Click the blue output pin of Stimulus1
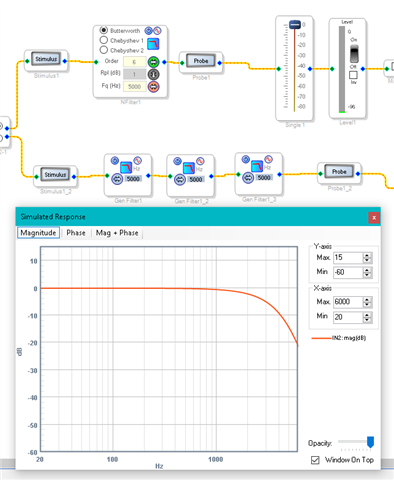The image size is (394, 480). [x=65, y=61]
